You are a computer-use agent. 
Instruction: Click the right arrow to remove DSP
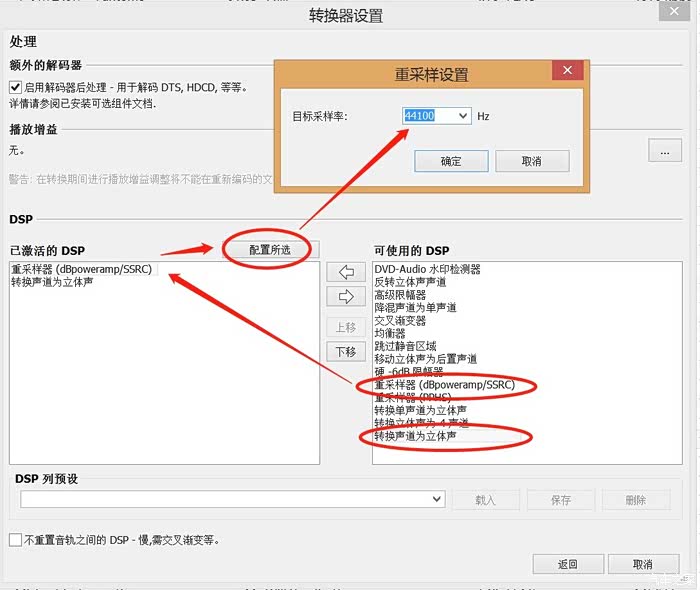tap(346, 296)
